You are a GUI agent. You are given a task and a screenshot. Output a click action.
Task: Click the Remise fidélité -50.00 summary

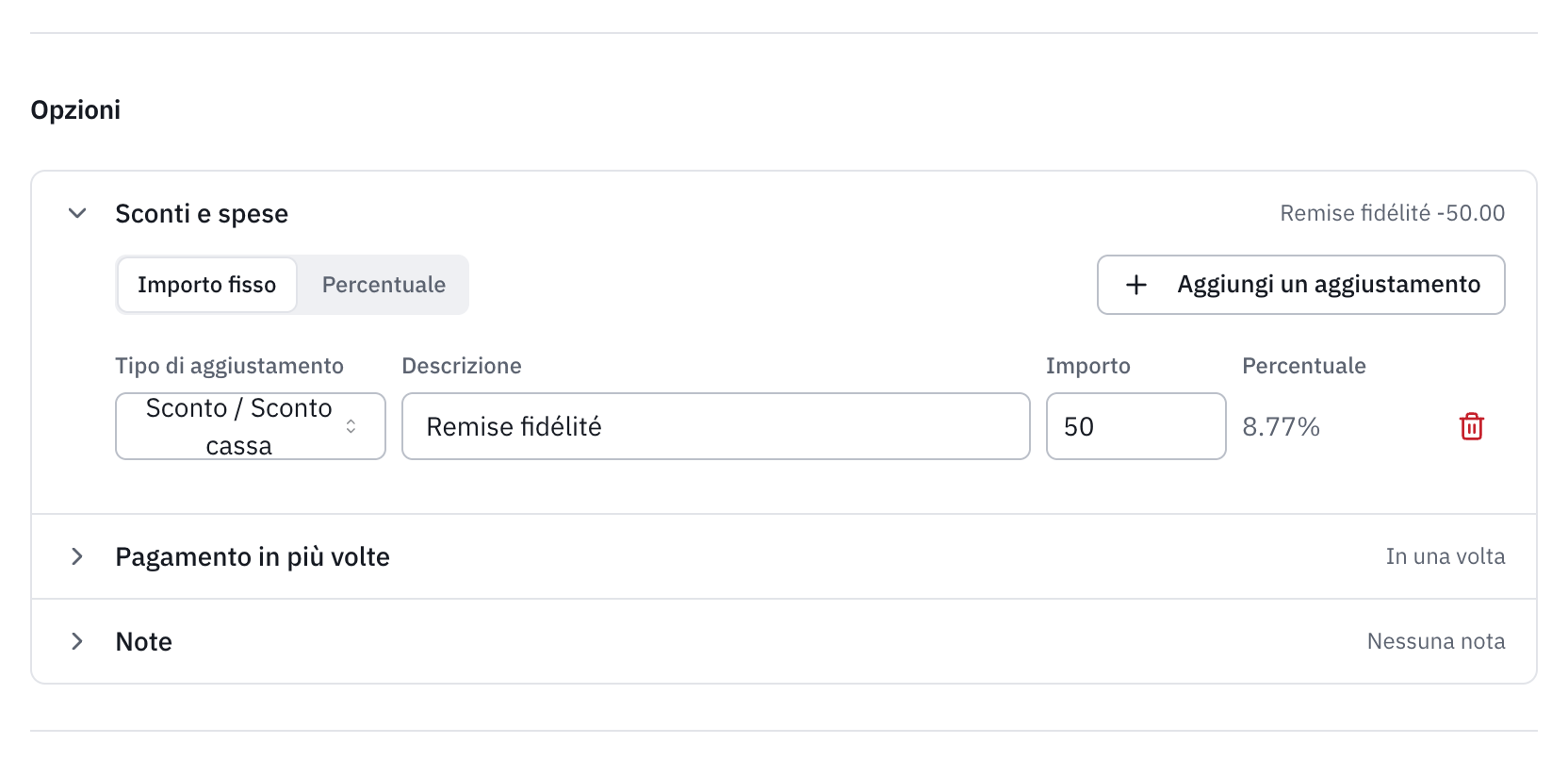(1392, 213)
